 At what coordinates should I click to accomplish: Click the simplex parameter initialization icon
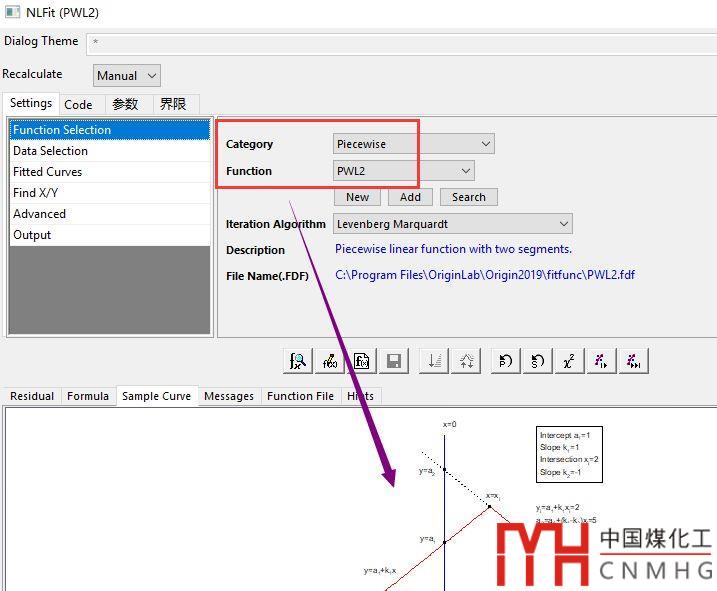[434, 361]
